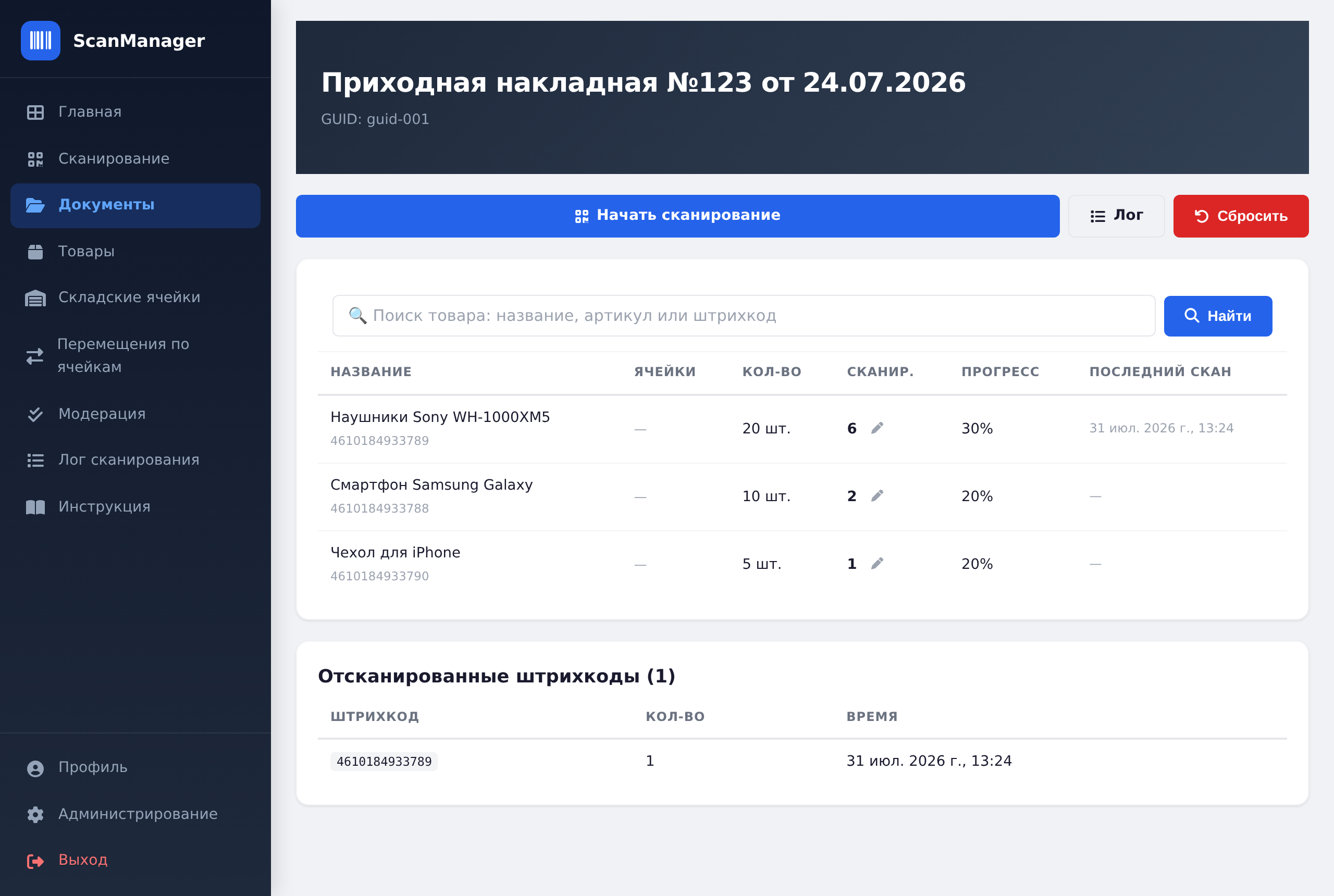Edit scanned count for Чехол для iPhone pencil
Image resolution: width=1334 pixels, height=896 pixels.
point(877,564)
